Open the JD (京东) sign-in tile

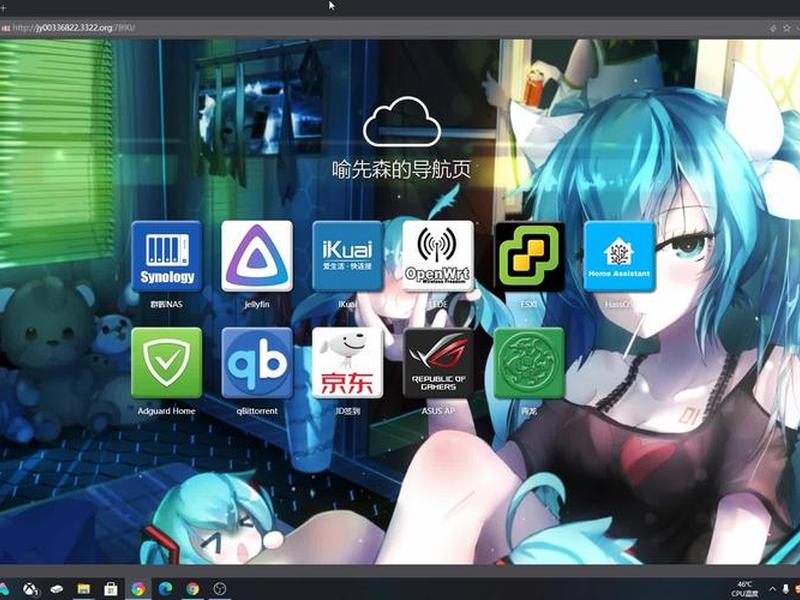pyautogui.click(x=347, y=363)
